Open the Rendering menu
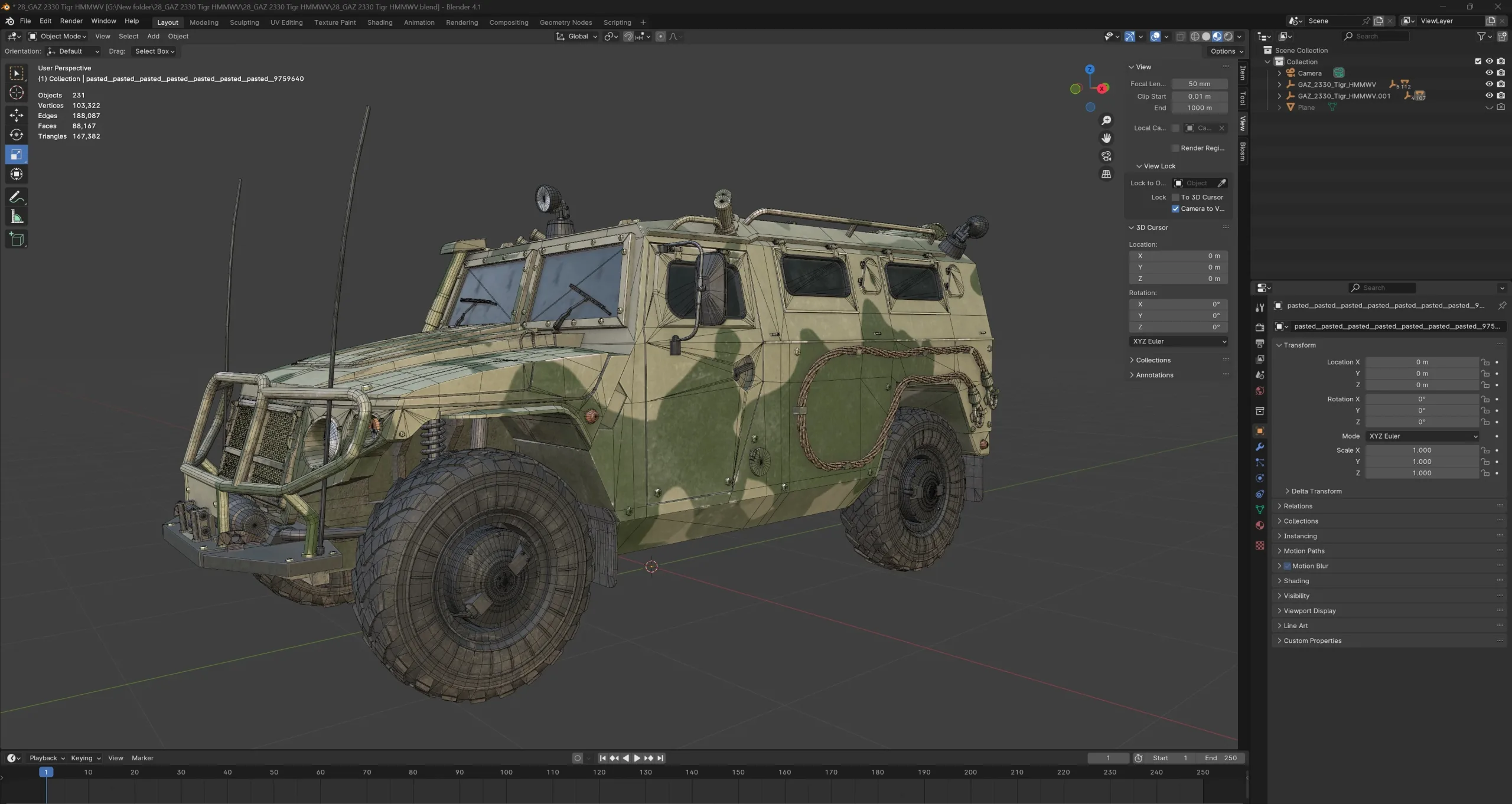This screenshot has height=804, width=1512. pos(462,22)
